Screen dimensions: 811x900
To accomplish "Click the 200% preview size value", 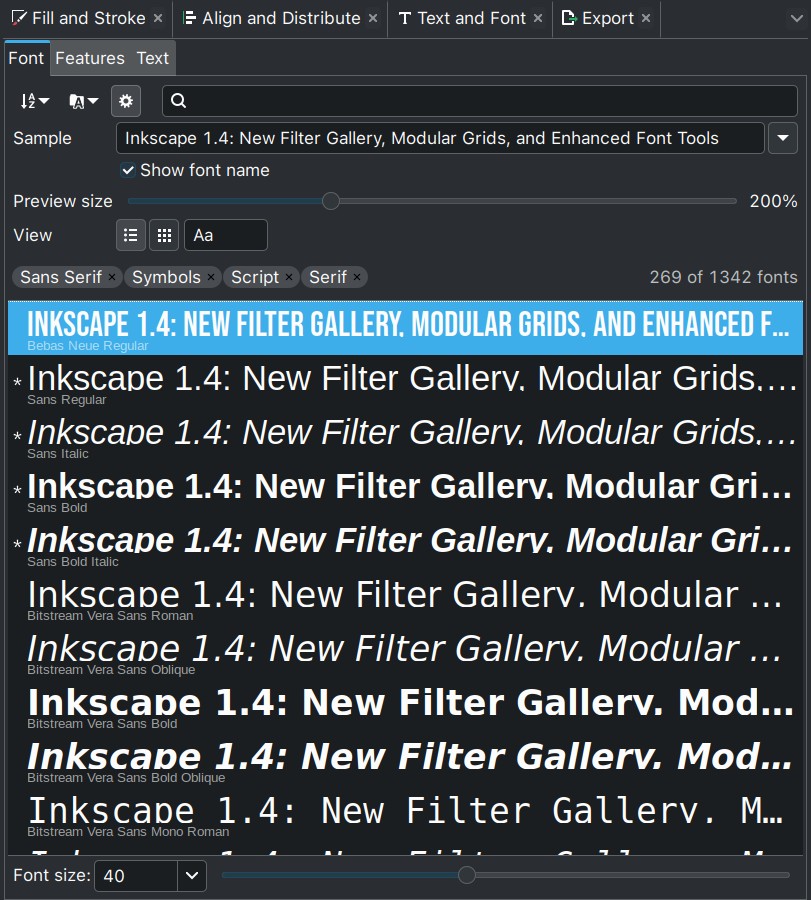I will coord(773,201).
